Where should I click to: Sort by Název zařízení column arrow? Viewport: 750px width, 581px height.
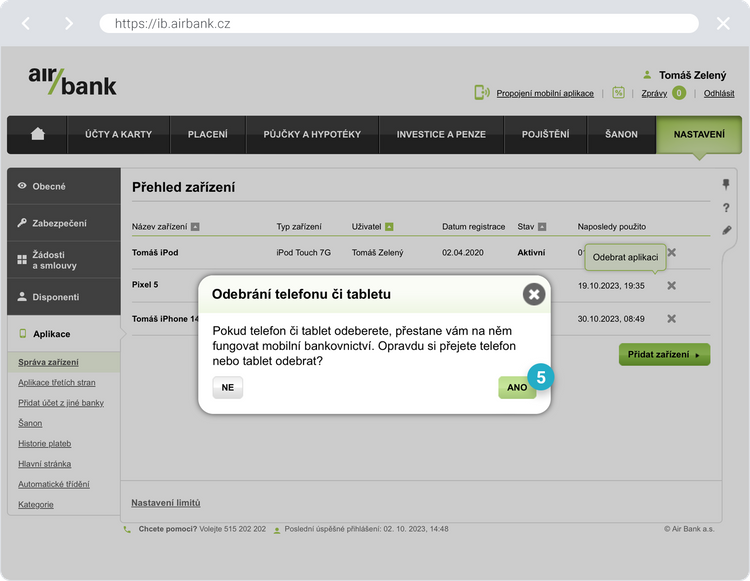195,227
